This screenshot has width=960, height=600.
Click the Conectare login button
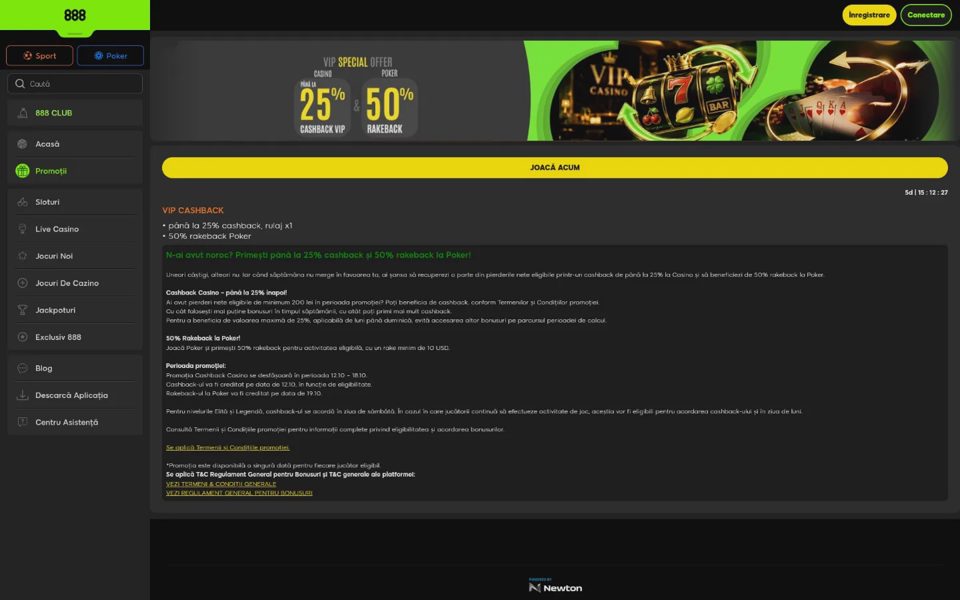click(926, 15)
